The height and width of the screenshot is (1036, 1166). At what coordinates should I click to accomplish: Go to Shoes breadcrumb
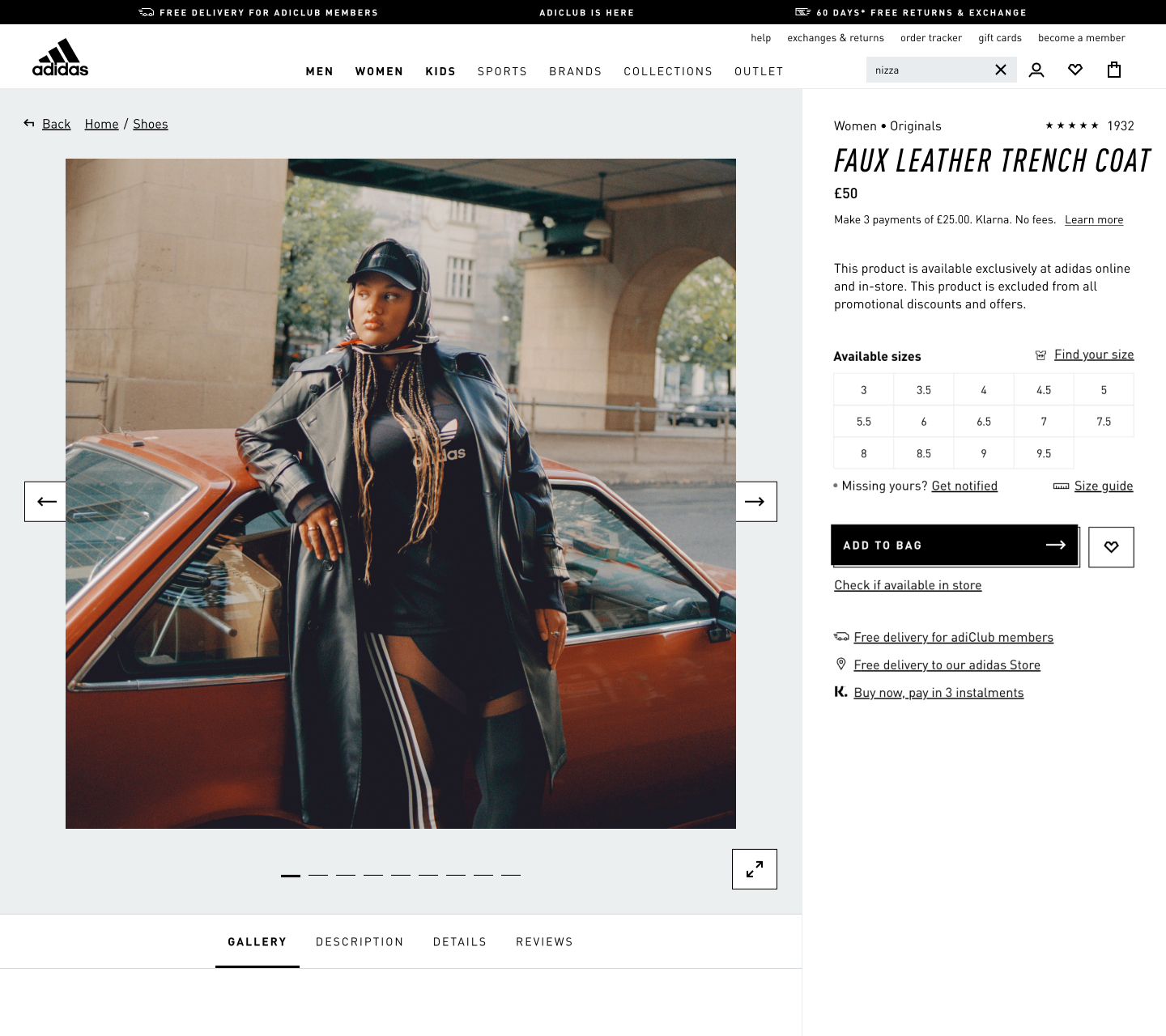point(151,124)
